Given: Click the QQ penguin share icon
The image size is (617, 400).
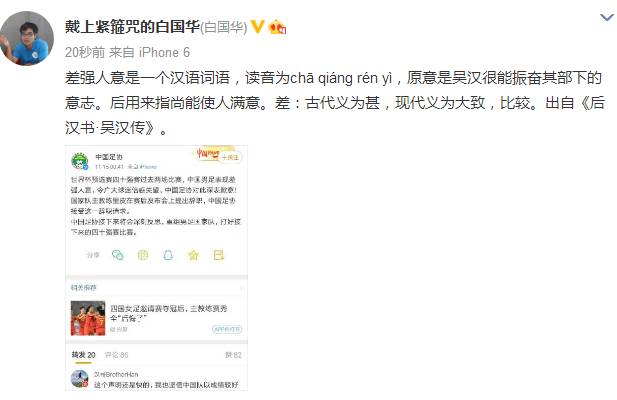Looking at the screenshot, I should pyautogui.click(x=168, y=255).
